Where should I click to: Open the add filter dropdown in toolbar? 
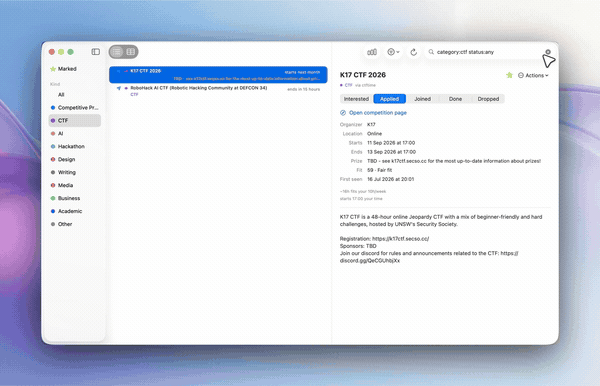(393, 52)
